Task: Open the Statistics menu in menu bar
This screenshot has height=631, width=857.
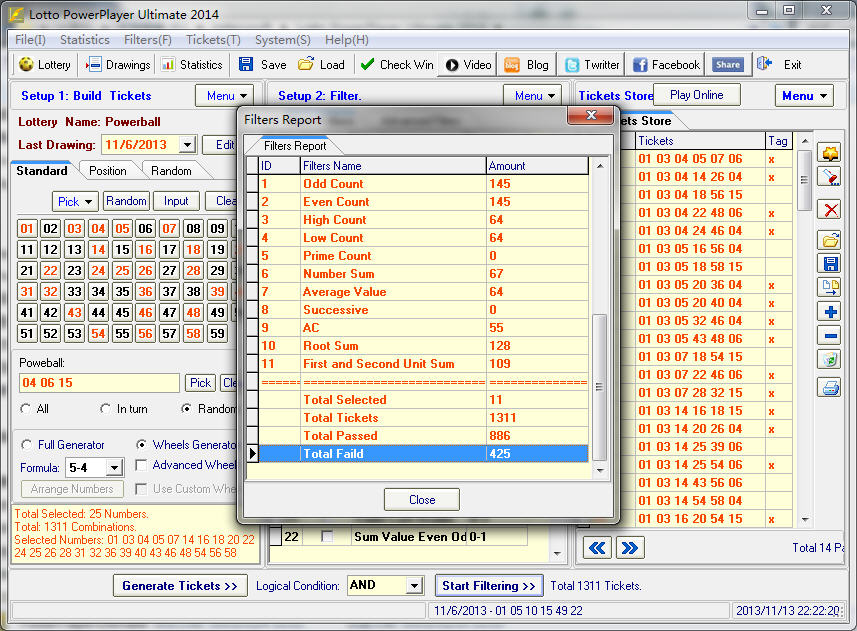Action: 85,40
